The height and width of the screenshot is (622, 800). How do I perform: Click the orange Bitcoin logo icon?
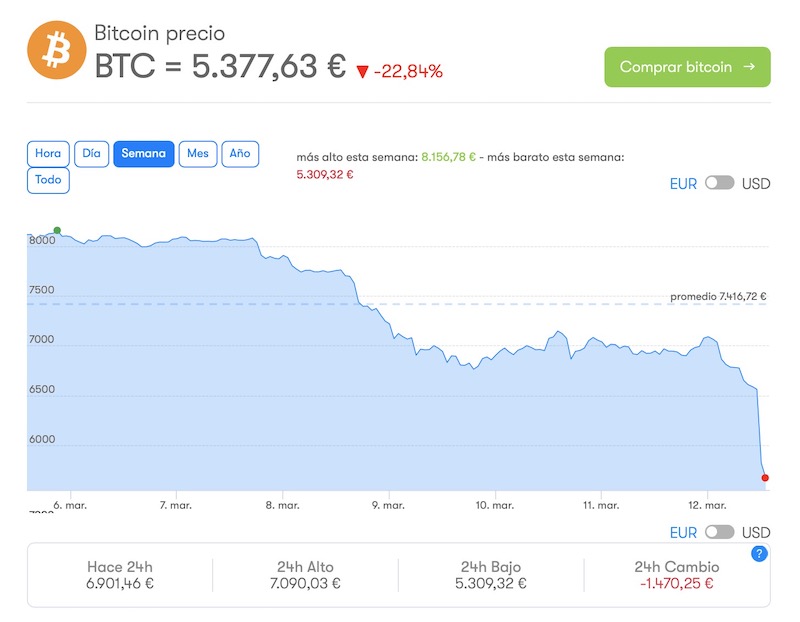(56, 50)
